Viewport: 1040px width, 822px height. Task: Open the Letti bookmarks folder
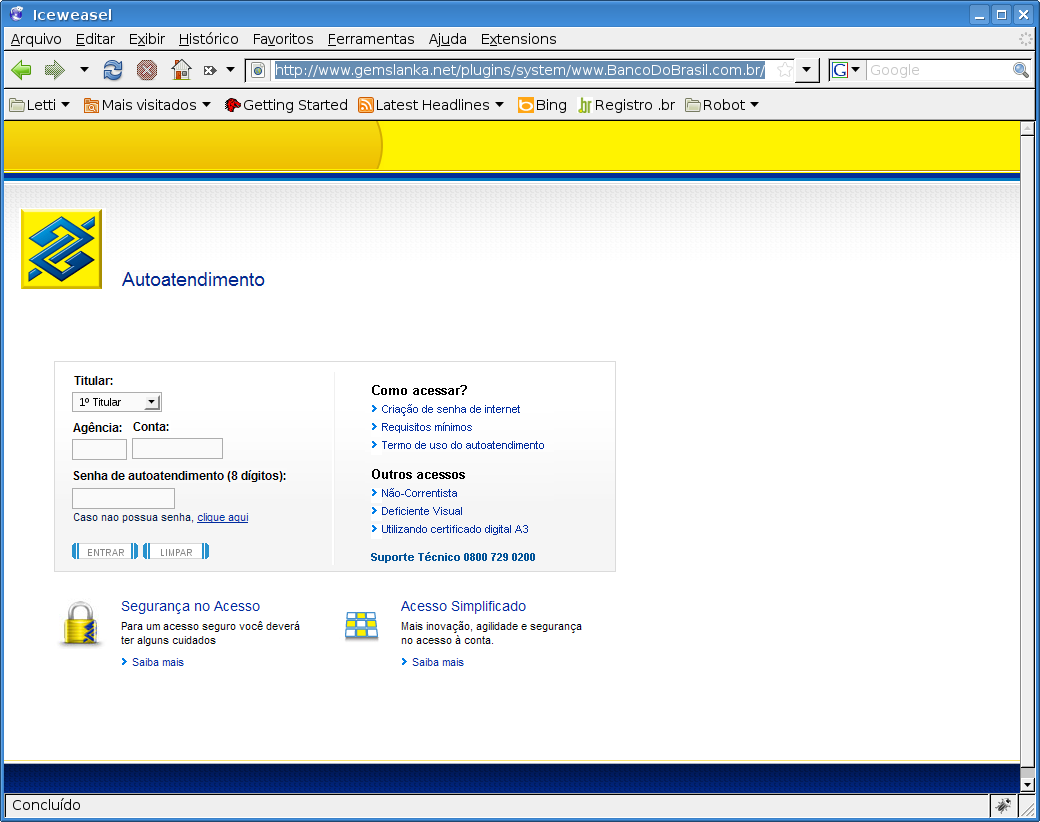[x=40, y=105]
